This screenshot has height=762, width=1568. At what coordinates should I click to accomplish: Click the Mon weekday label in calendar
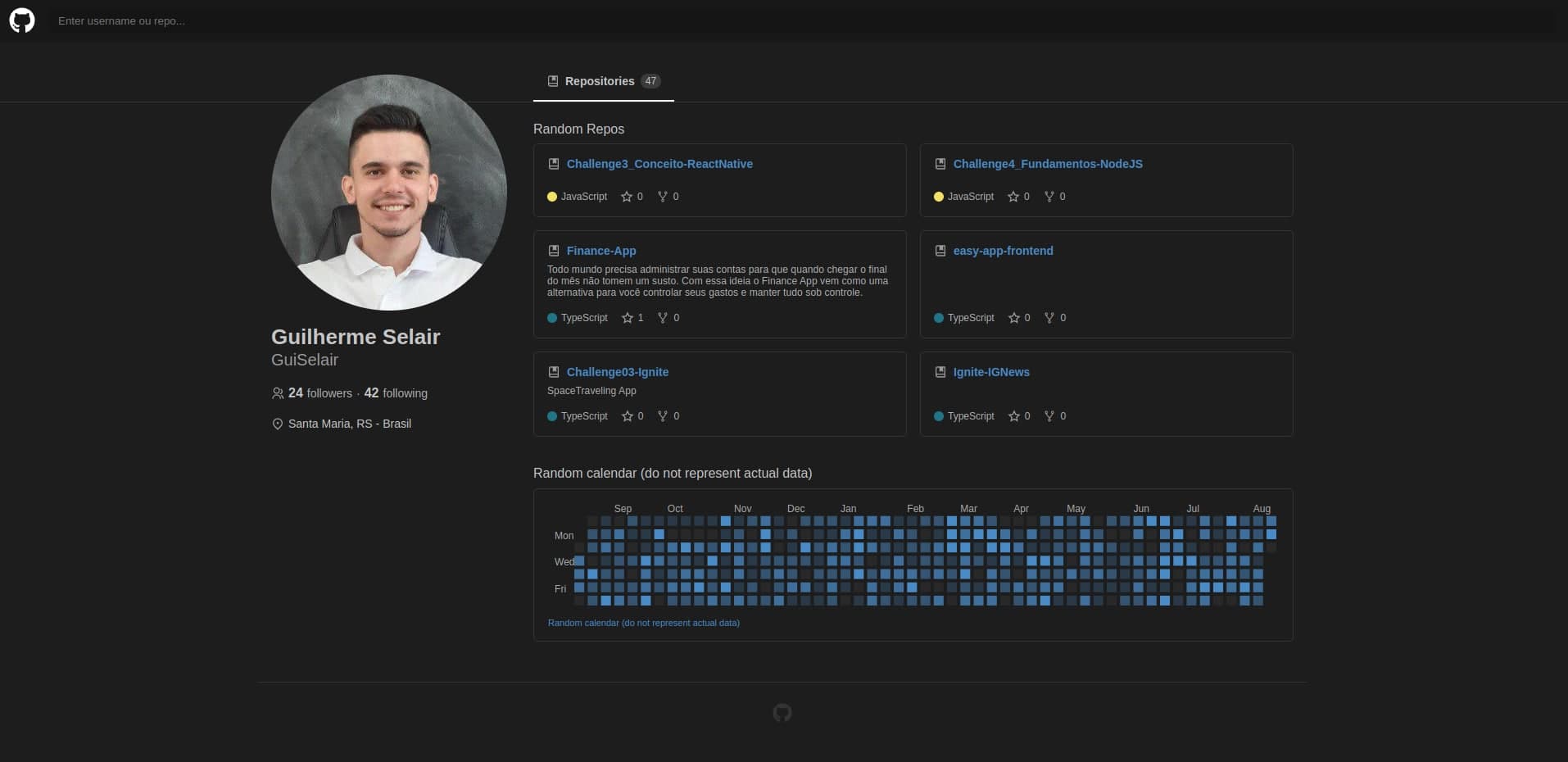[x=564, y=536]
